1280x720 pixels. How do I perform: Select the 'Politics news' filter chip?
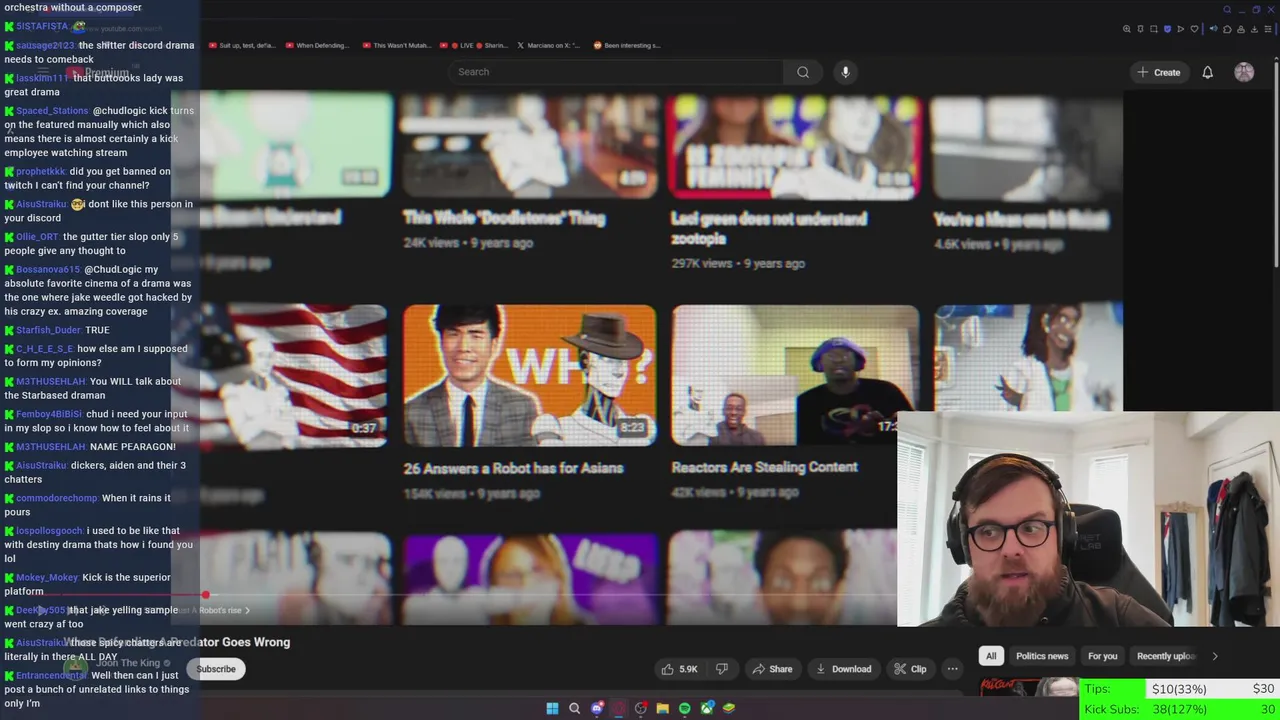pos(1042,656)
